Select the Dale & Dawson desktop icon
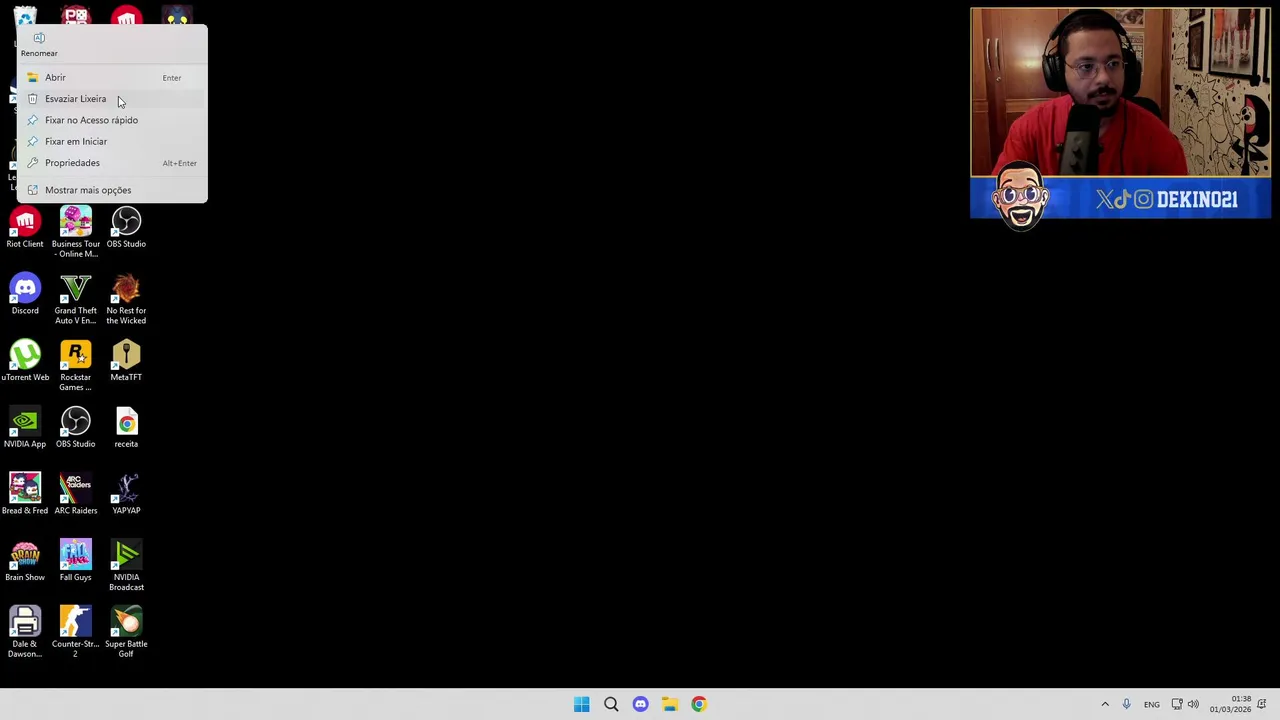This screenshot has height=720, width=1280. tap(25, 632)
